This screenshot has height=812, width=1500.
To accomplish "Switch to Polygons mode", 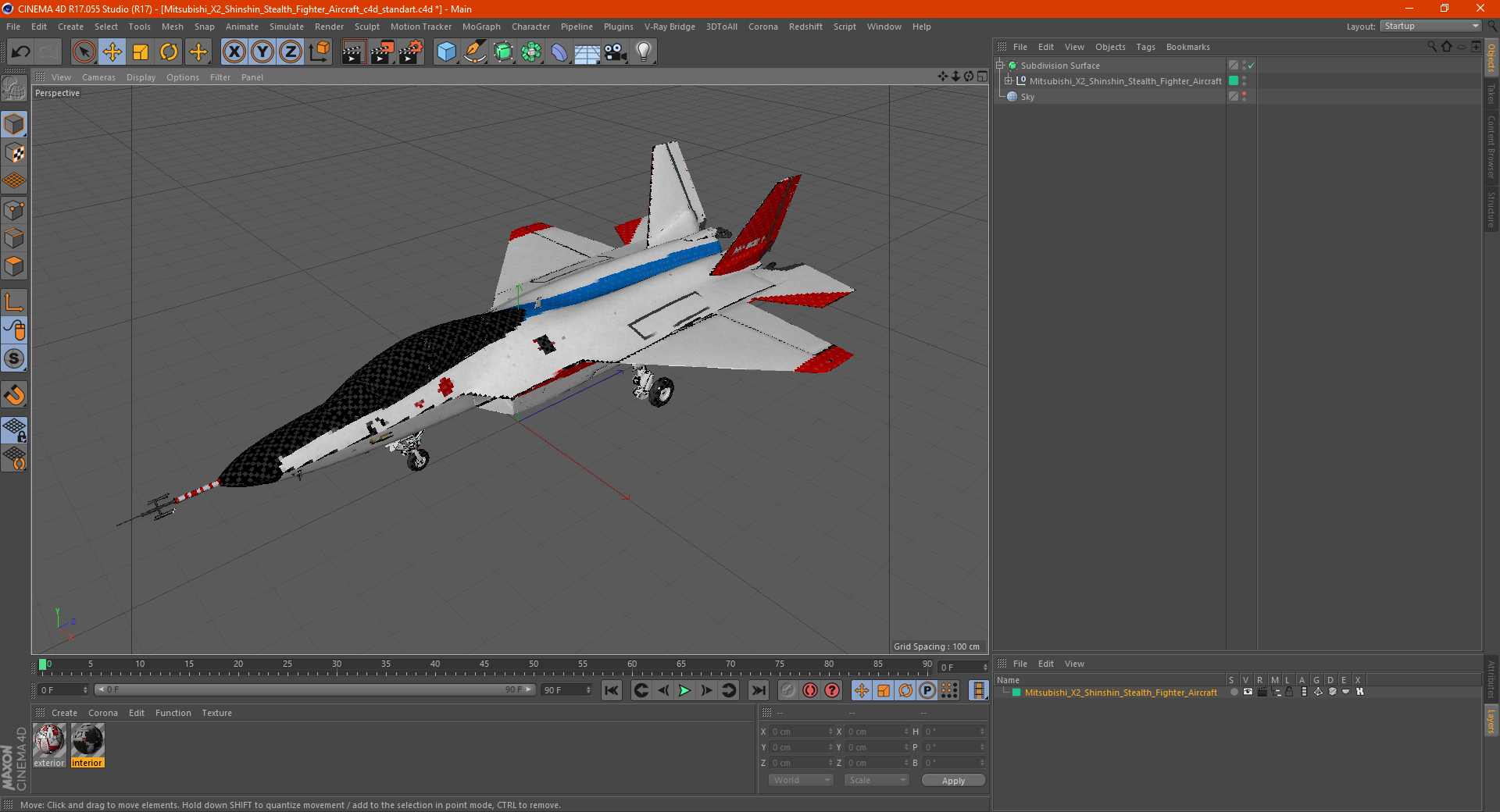I will pos(14,266).
